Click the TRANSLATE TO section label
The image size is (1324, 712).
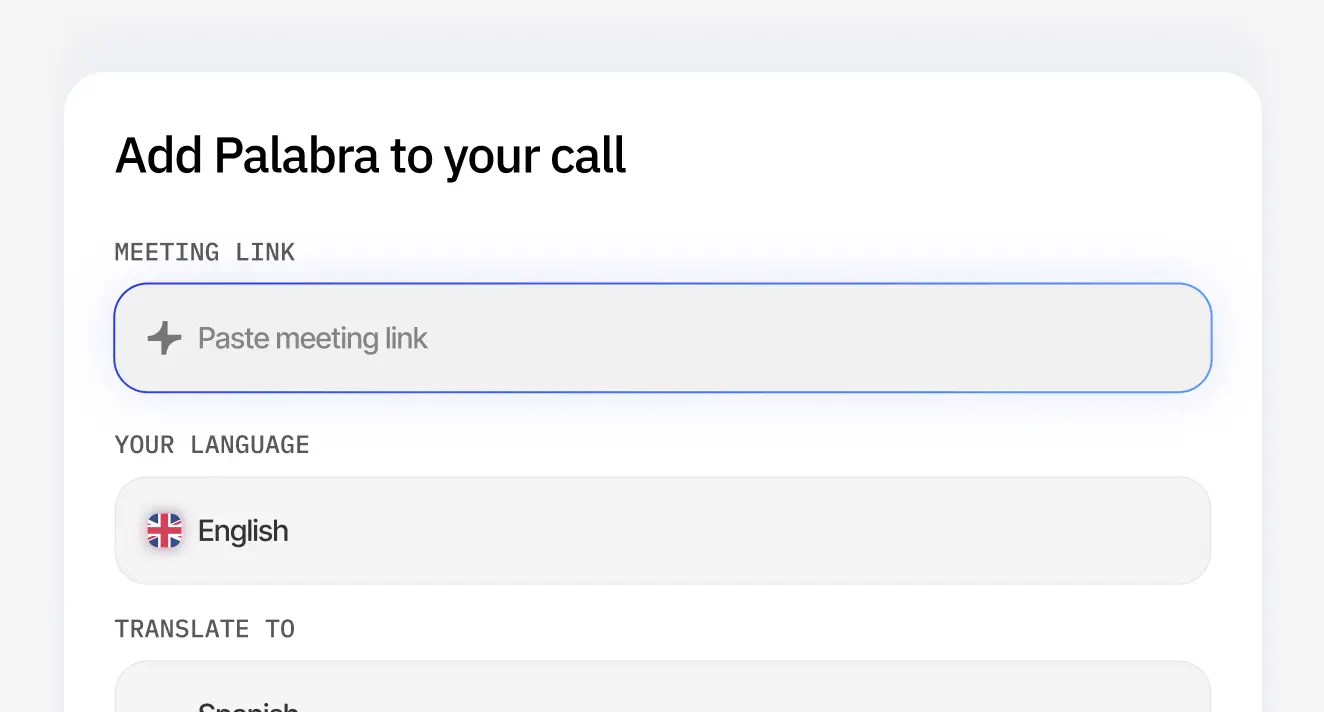click(x=204, y=628)
